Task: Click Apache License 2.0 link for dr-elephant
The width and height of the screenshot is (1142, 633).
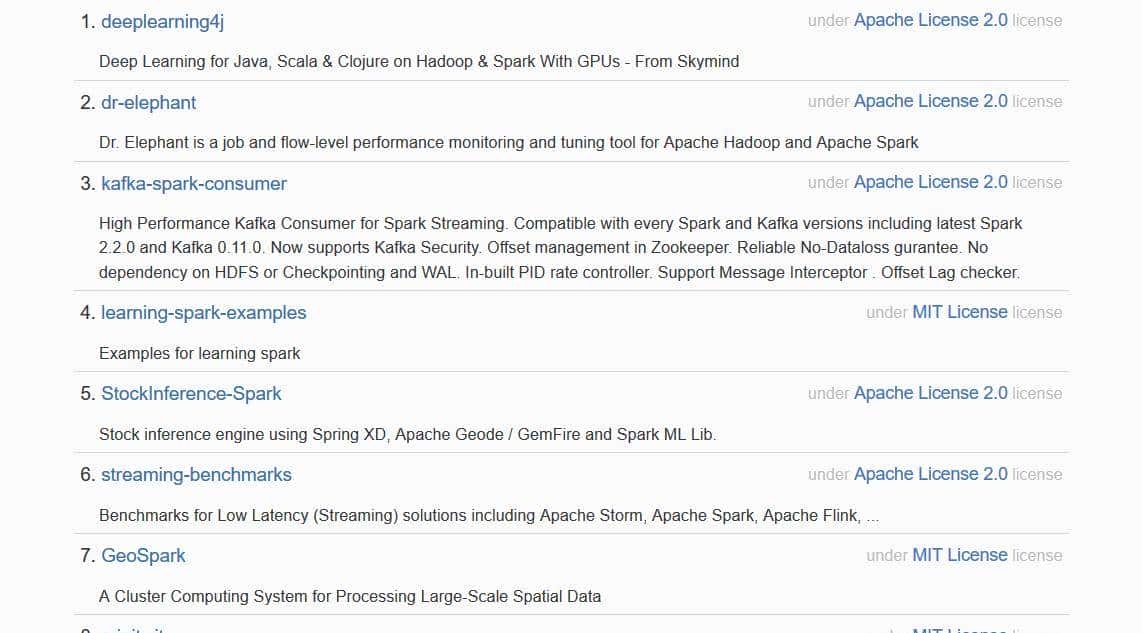Action: pos(930,101)
